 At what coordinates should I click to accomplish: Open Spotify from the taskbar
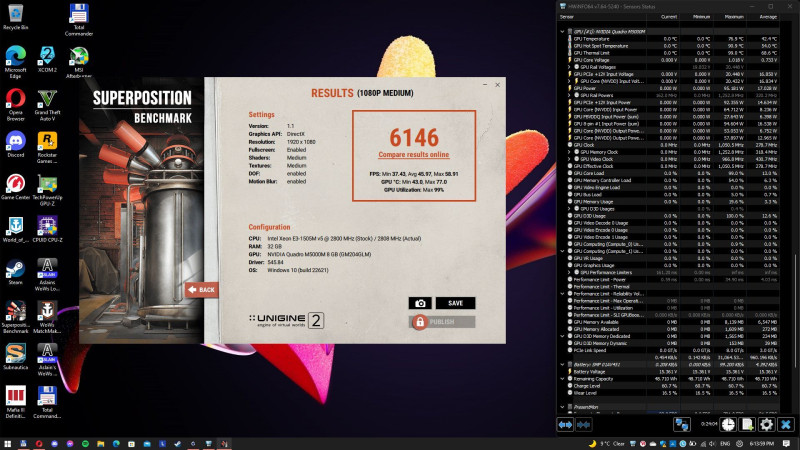(85, 444)
